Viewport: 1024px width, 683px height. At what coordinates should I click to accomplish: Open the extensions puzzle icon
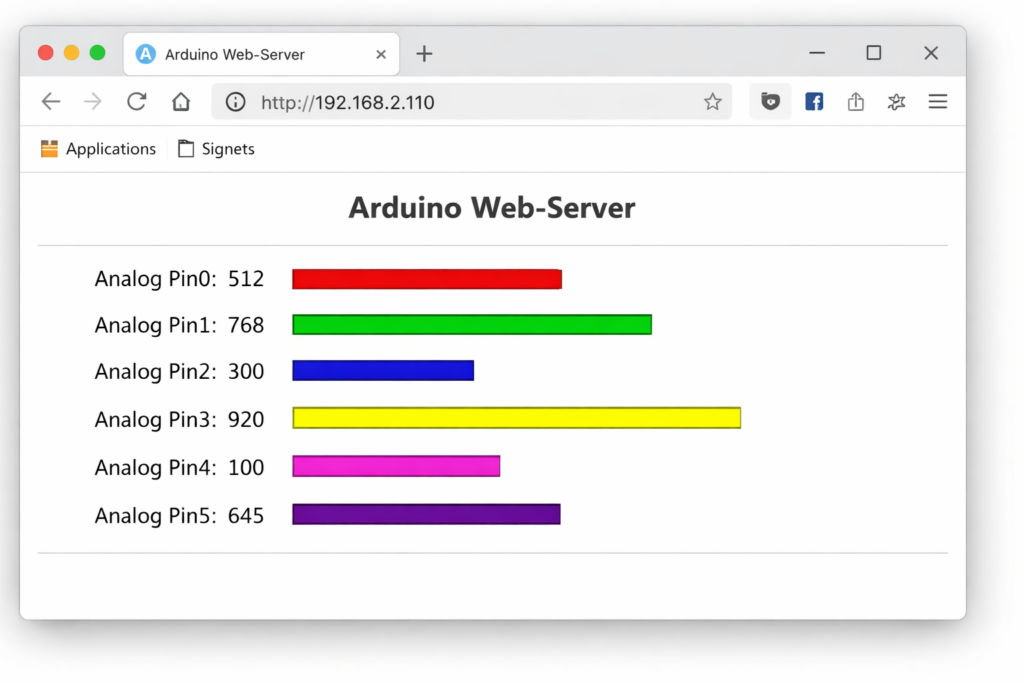click(x=896, y=102)
